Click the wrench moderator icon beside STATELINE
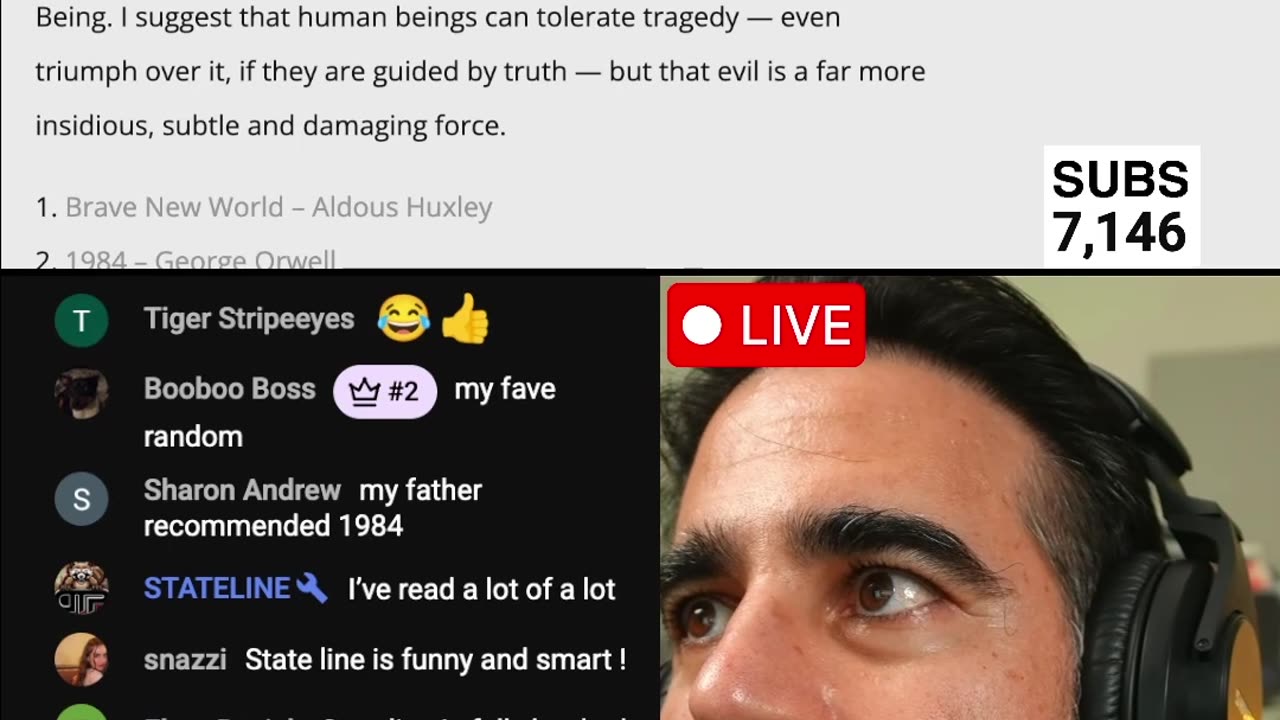1280x720 pixels. click(x=312, y=588)
